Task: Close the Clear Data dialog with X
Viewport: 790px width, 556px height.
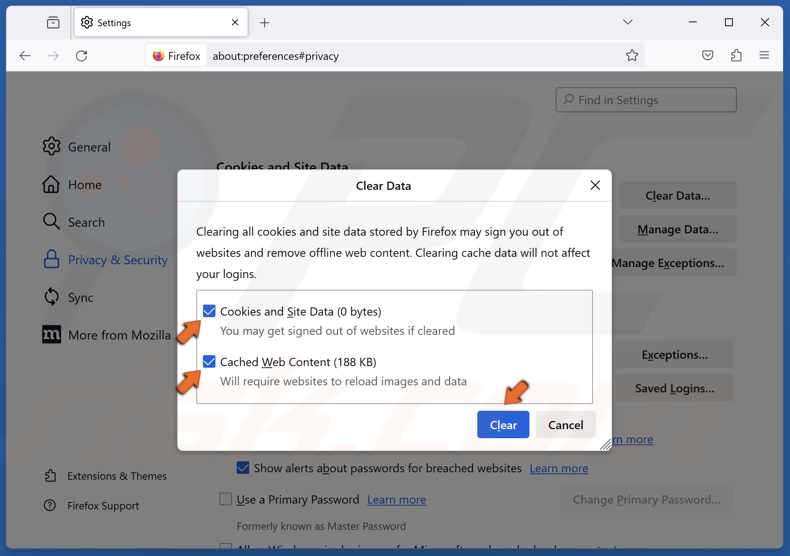Action: pos(595,185)
